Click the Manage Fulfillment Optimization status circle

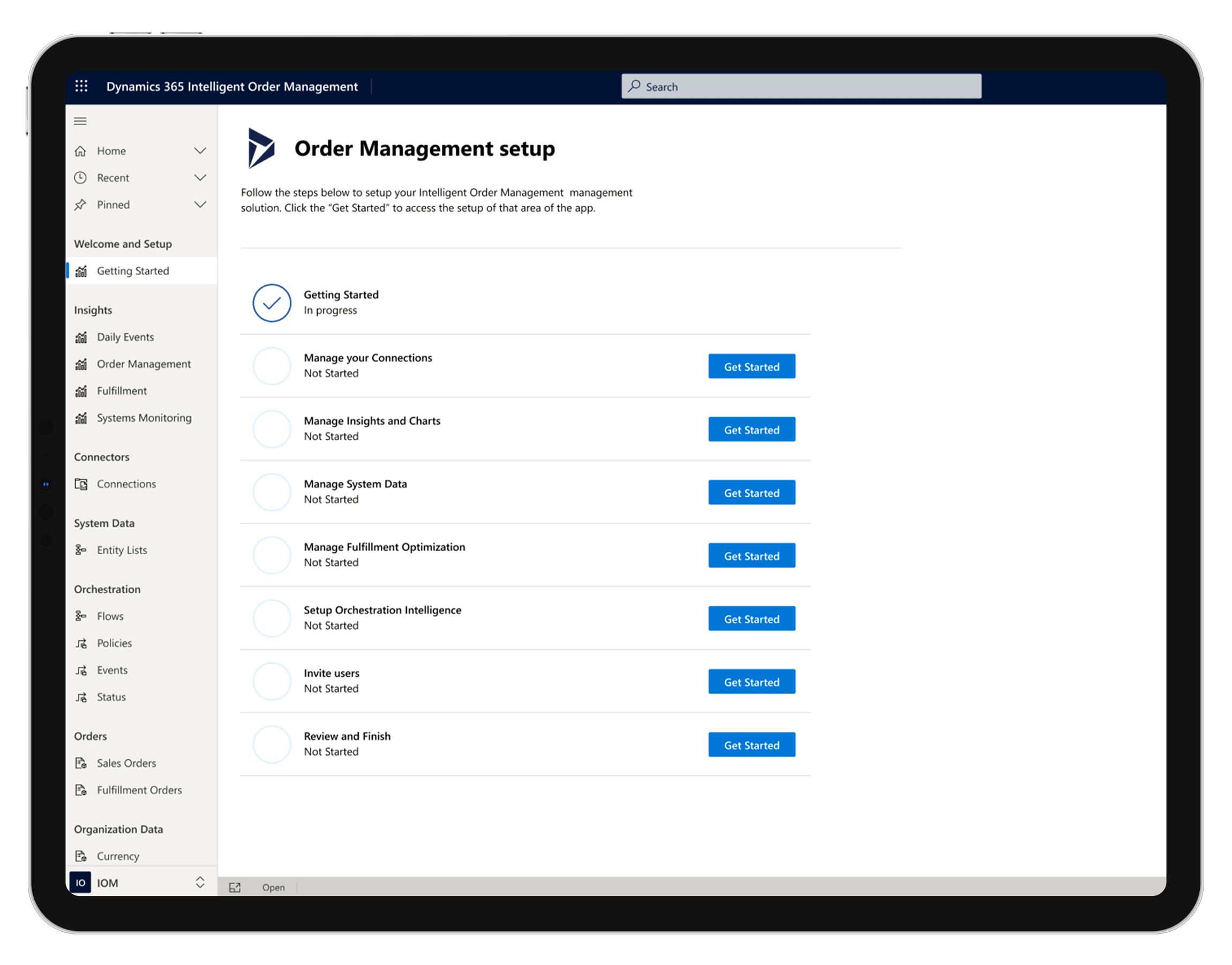pyautogui.click(x=272, y=555)
